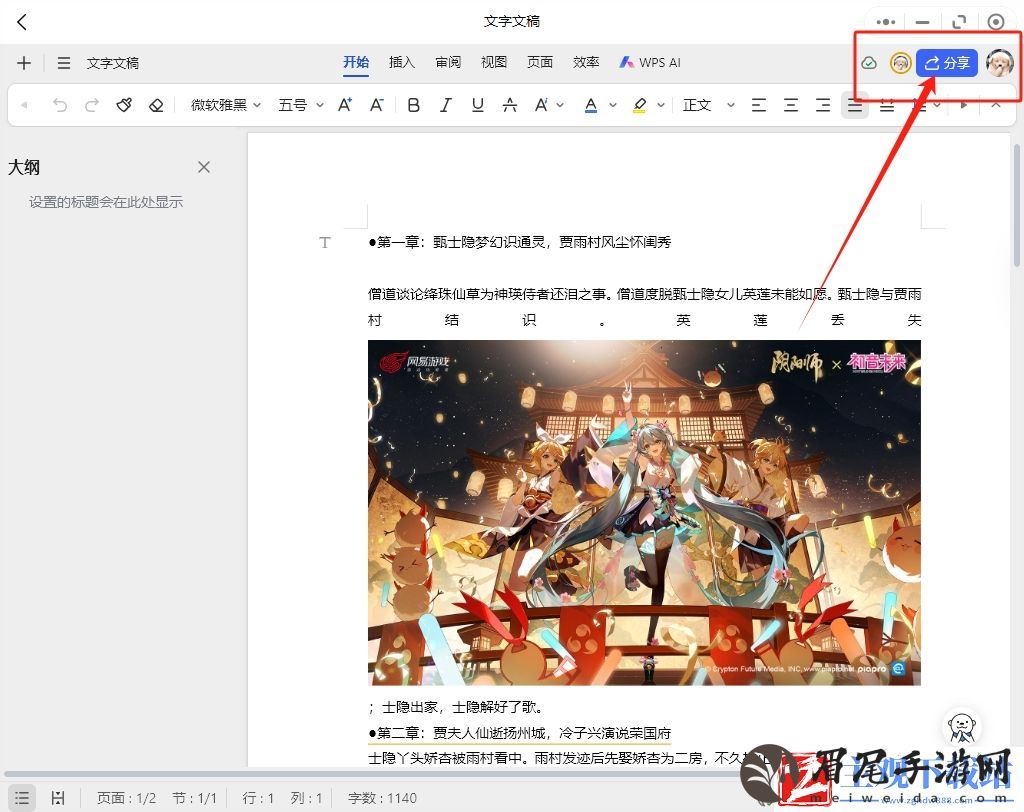Click the 第二章 chapter heading line

(x=520, y=733)
